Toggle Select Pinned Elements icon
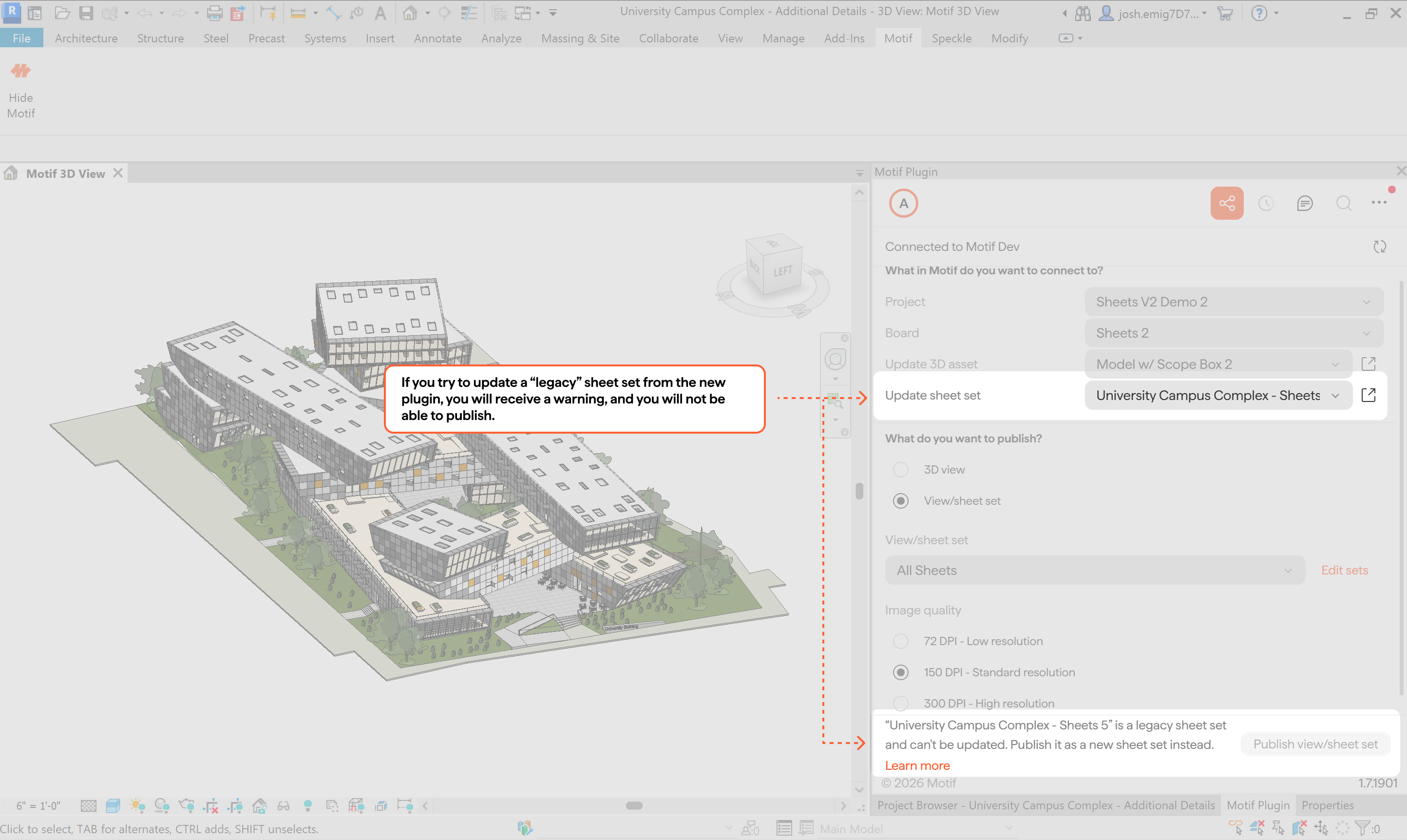The height and width of the screenshot is (840, 1407). click(x=1278, y=828)
